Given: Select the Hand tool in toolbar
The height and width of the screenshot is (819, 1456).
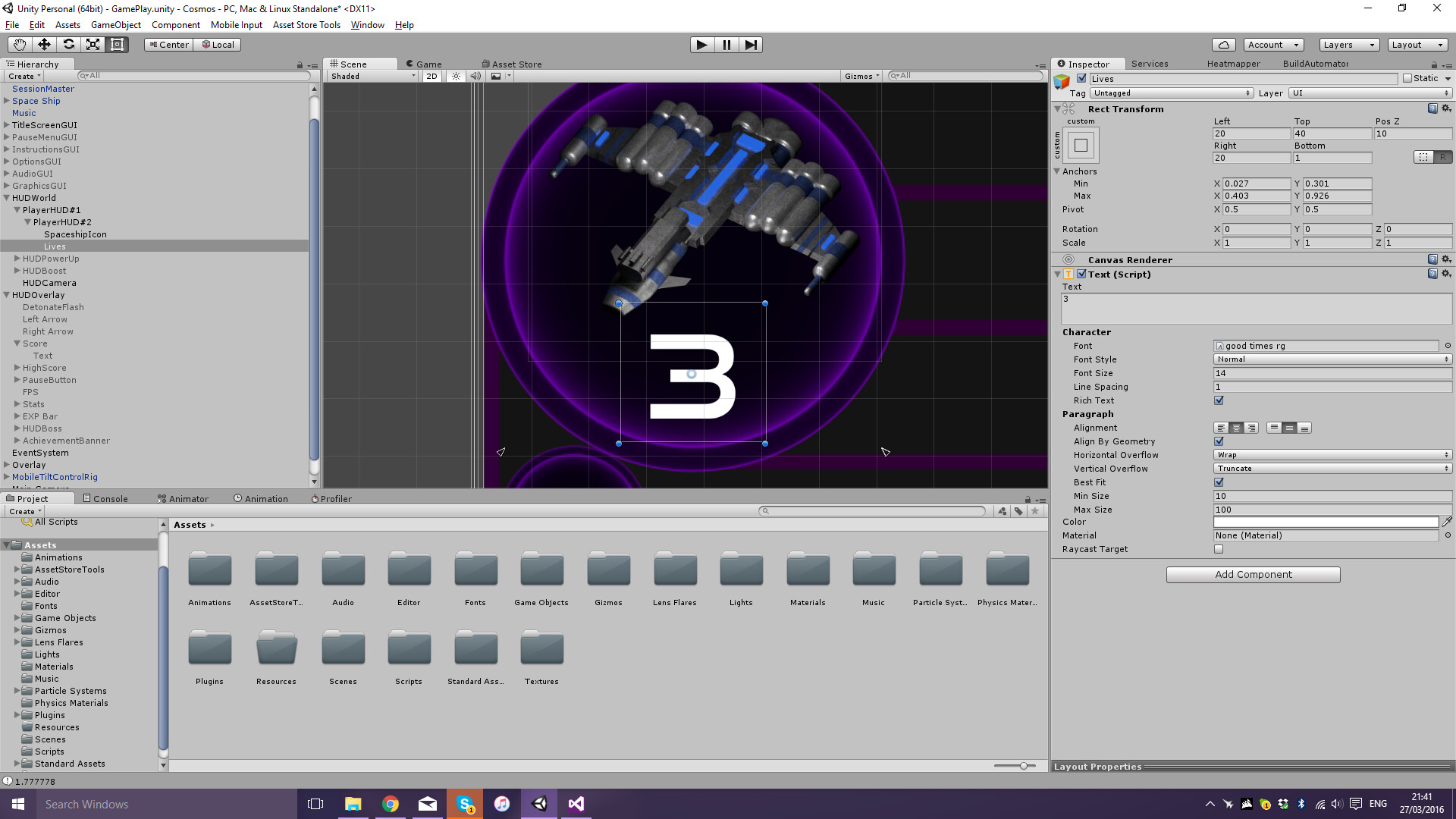Looking at the screenshot, I should [20, 45].
